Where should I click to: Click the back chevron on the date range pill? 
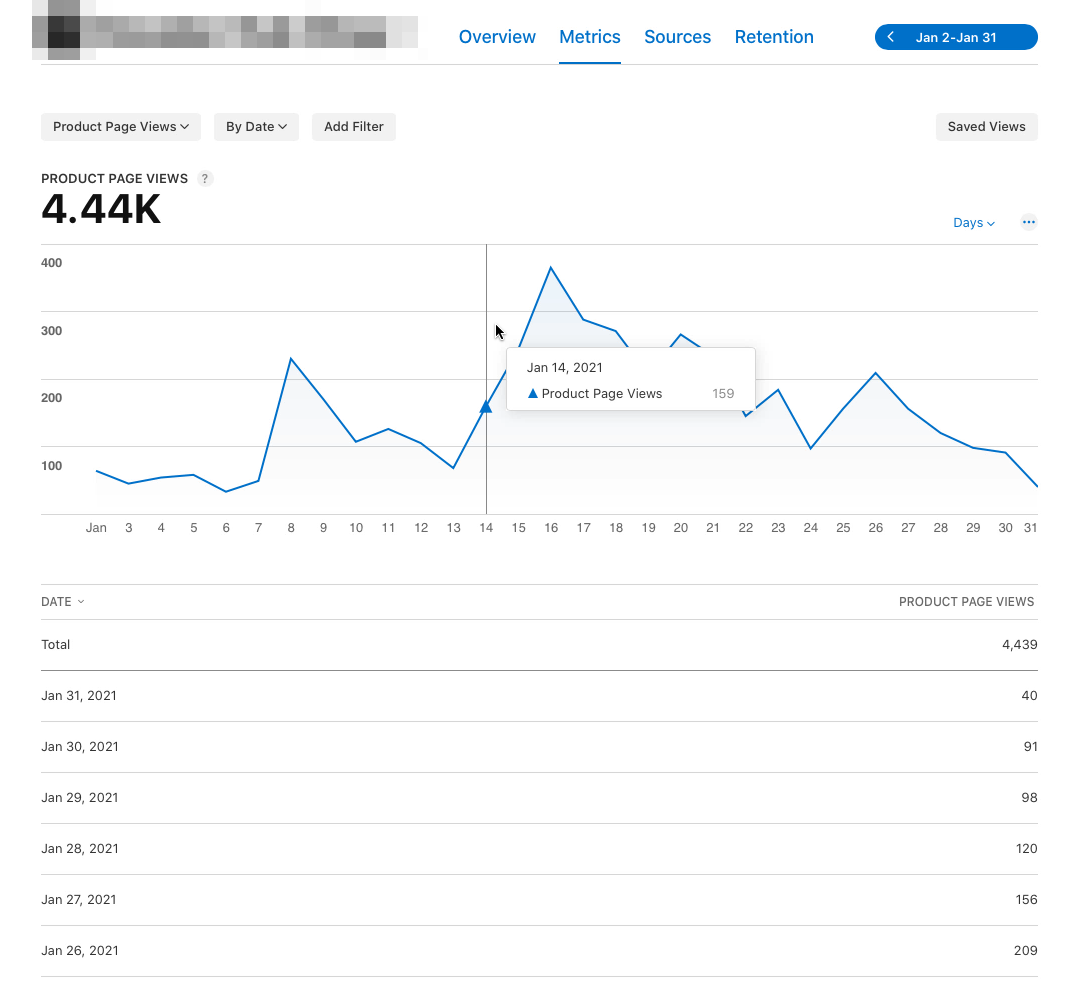[x=890, y=37]
